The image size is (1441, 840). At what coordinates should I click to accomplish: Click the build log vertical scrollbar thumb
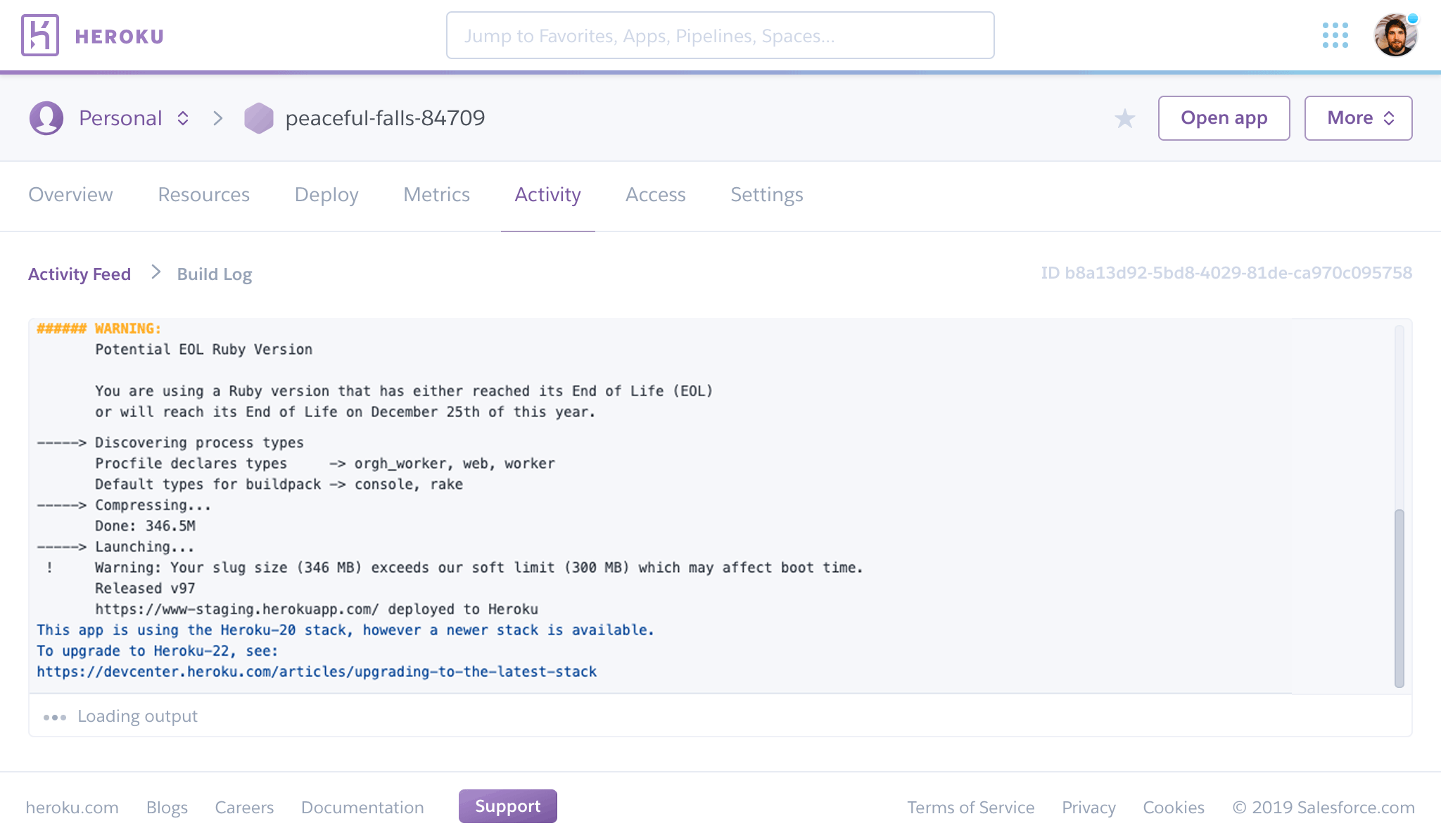(1399, 598)
